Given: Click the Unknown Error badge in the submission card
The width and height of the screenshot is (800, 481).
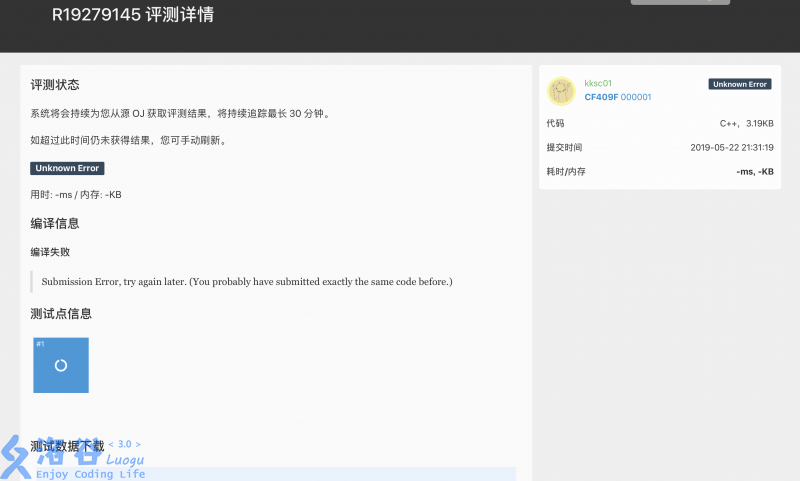Looking at the screenshot, I should click(x=740, y=84).
